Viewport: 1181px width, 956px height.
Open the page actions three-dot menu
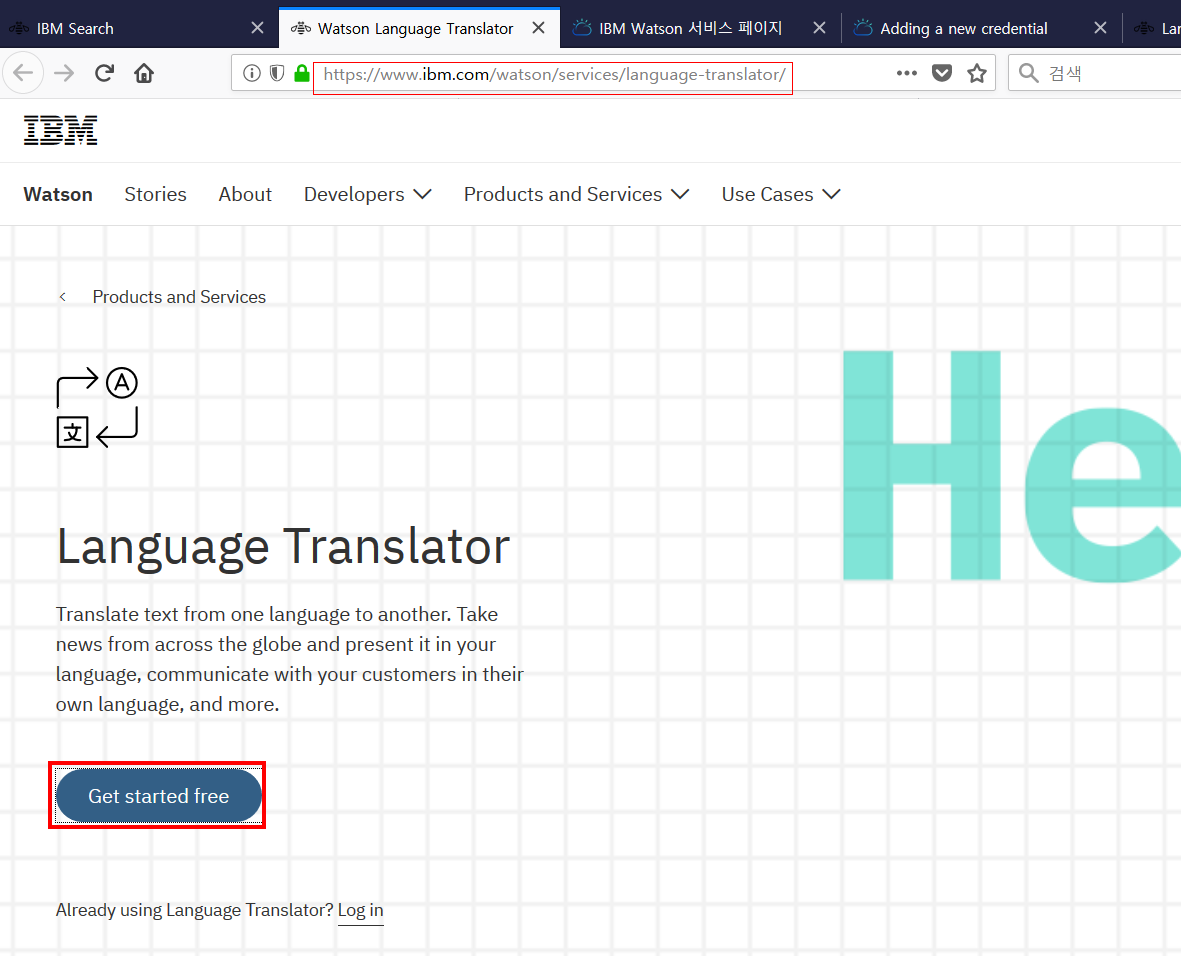click(x=907, y=73)
